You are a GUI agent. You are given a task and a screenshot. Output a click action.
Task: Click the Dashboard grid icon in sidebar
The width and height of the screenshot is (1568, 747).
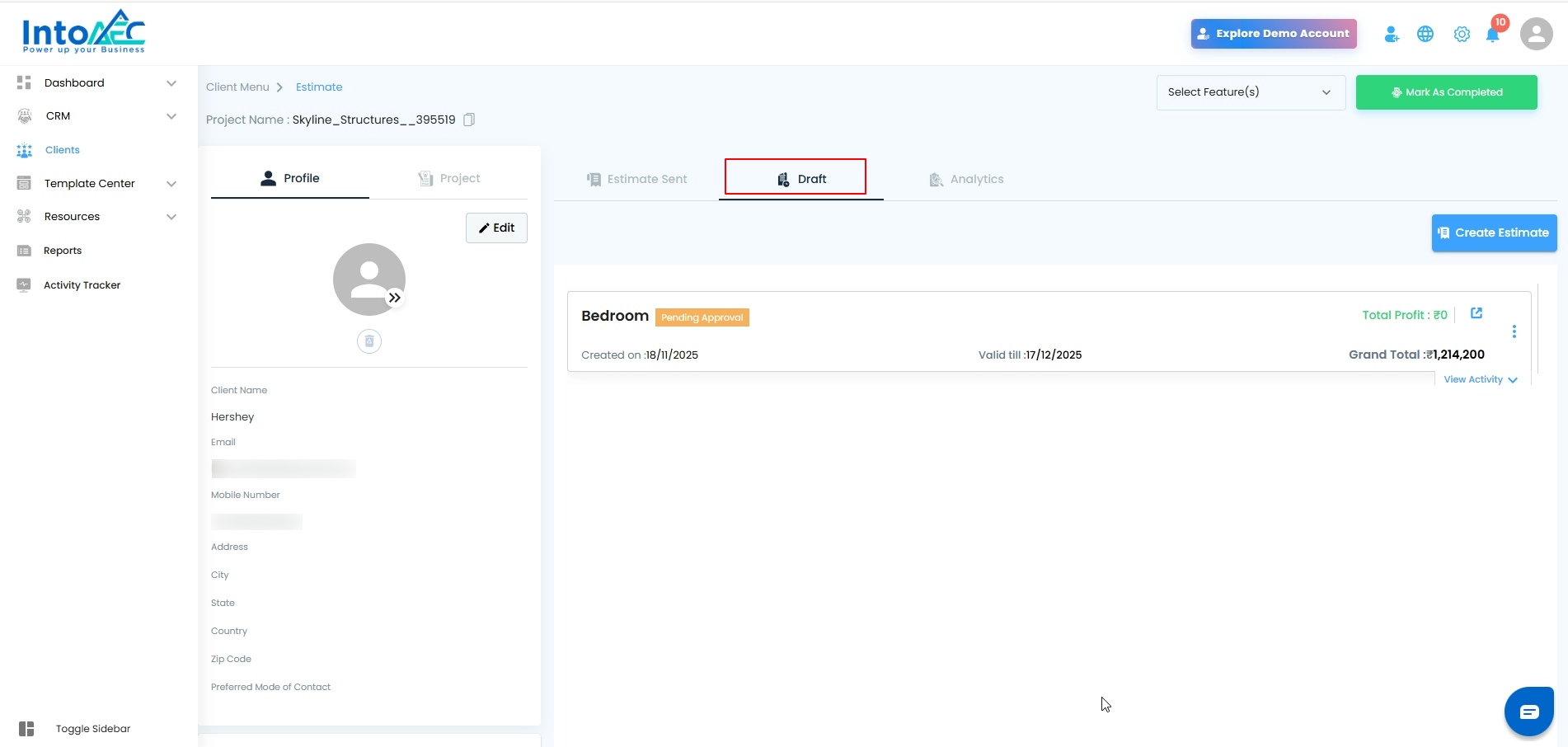tap(24, 82)
